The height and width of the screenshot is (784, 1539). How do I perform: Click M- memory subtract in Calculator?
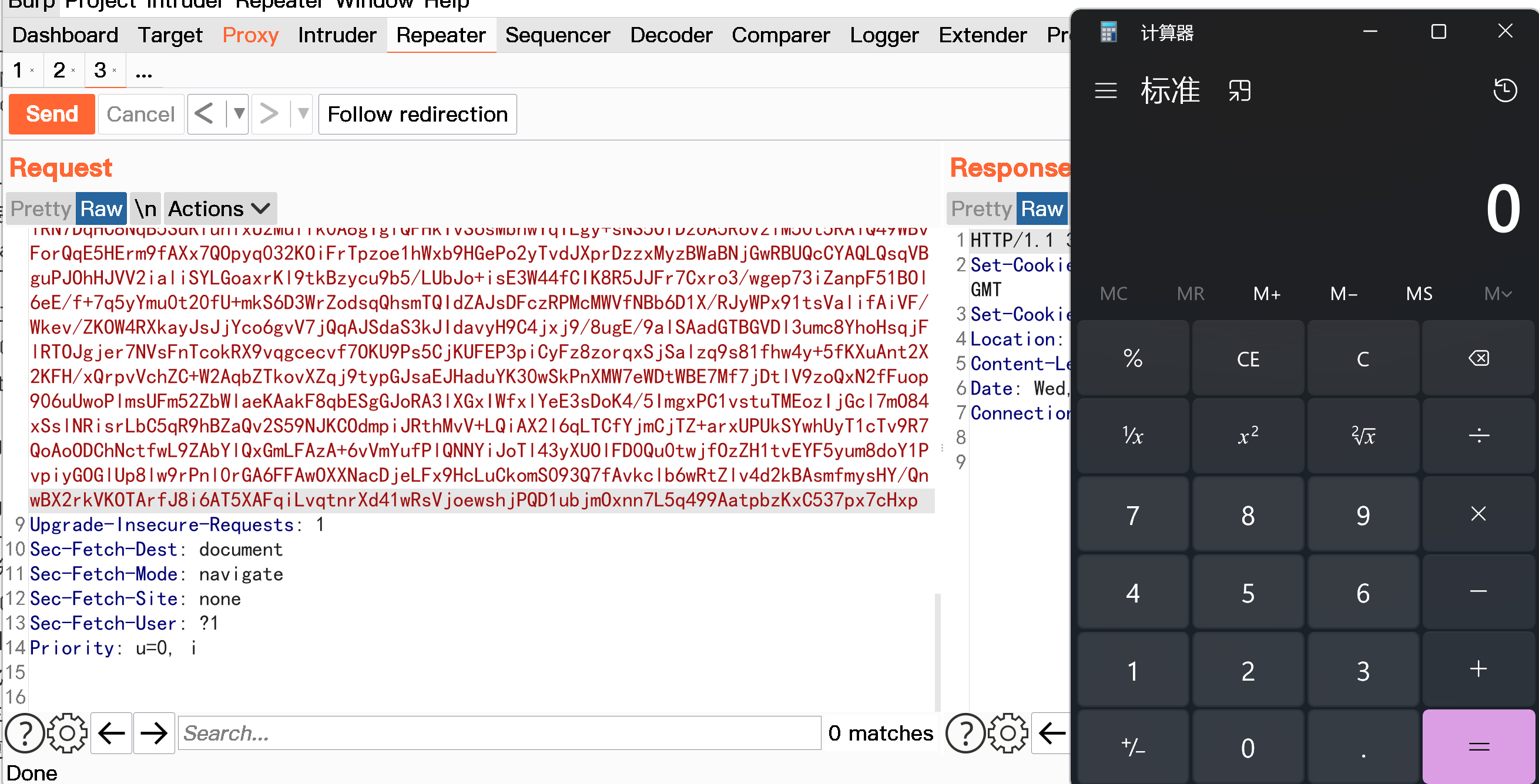click(1344, 294)
